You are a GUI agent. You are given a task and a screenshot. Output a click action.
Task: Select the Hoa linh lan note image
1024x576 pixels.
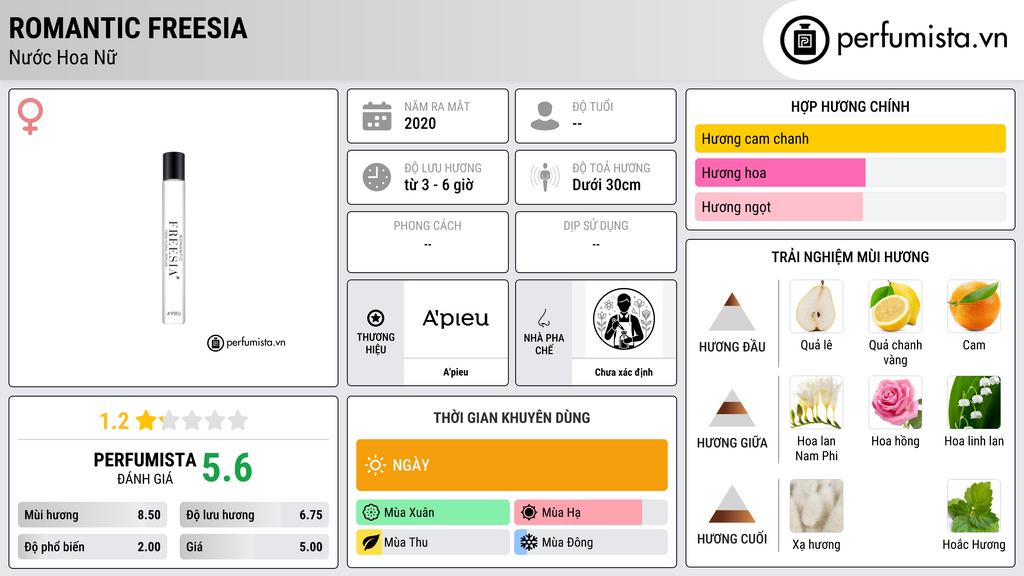pos(974,402)
